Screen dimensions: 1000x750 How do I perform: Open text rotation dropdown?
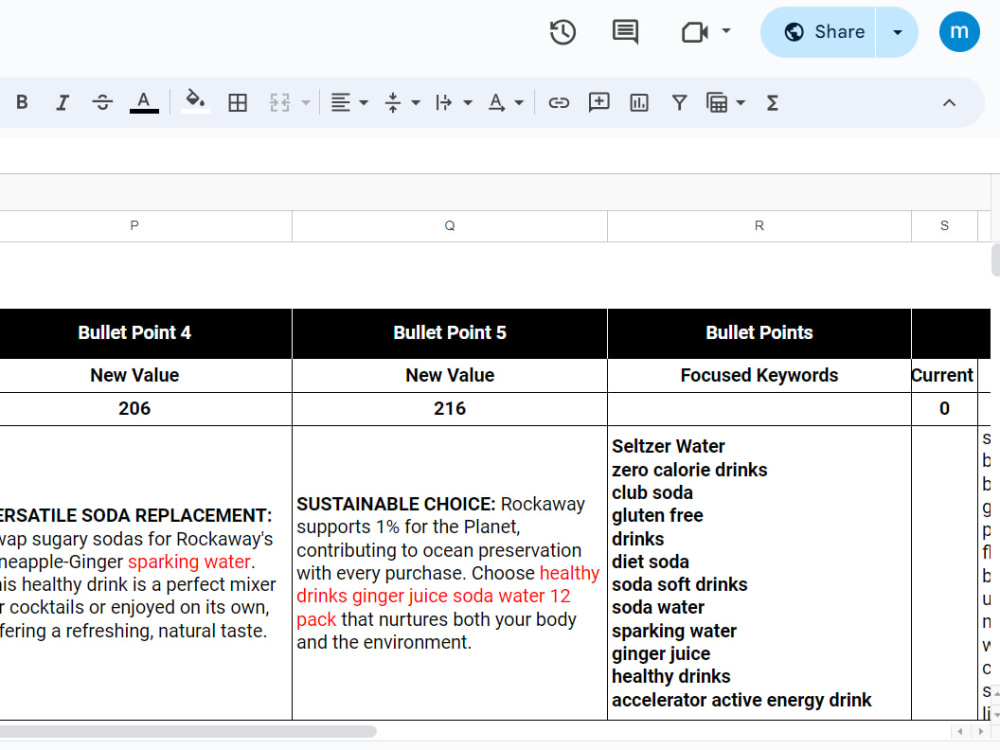click(x=505, y=103)
